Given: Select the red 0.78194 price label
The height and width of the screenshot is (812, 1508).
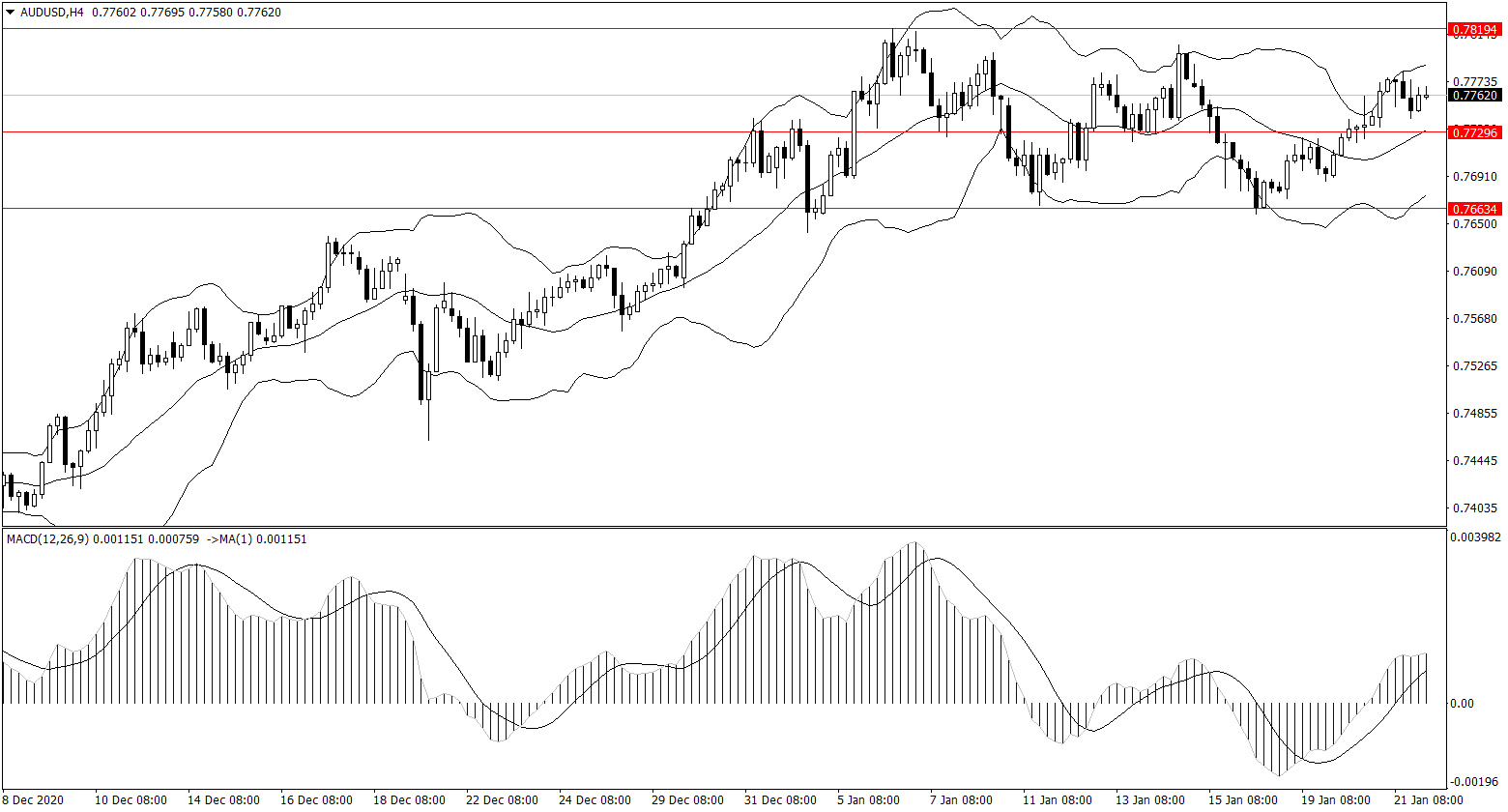Looking at the screenshot, I should coord(1475,30).
